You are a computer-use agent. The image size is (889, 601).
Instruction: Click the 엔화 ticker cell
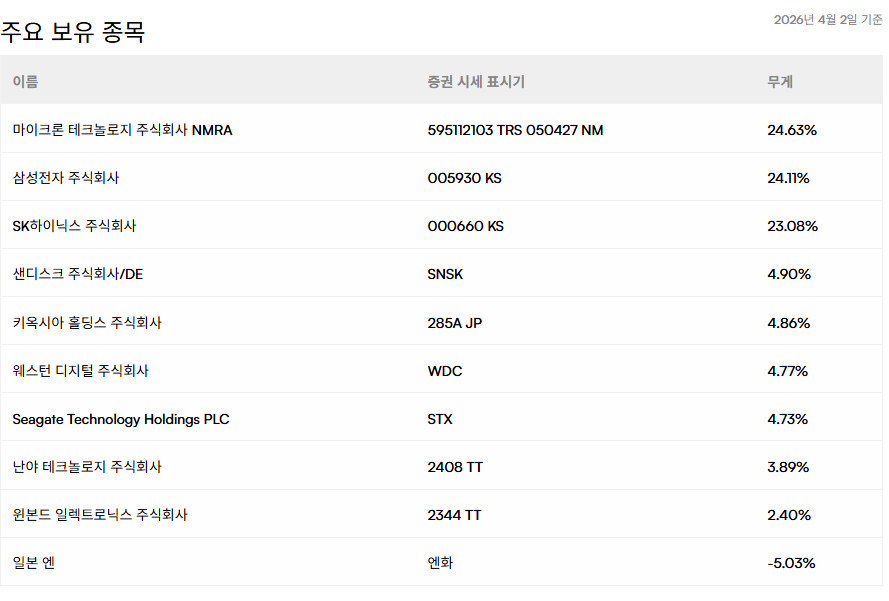tap(441, 563)
